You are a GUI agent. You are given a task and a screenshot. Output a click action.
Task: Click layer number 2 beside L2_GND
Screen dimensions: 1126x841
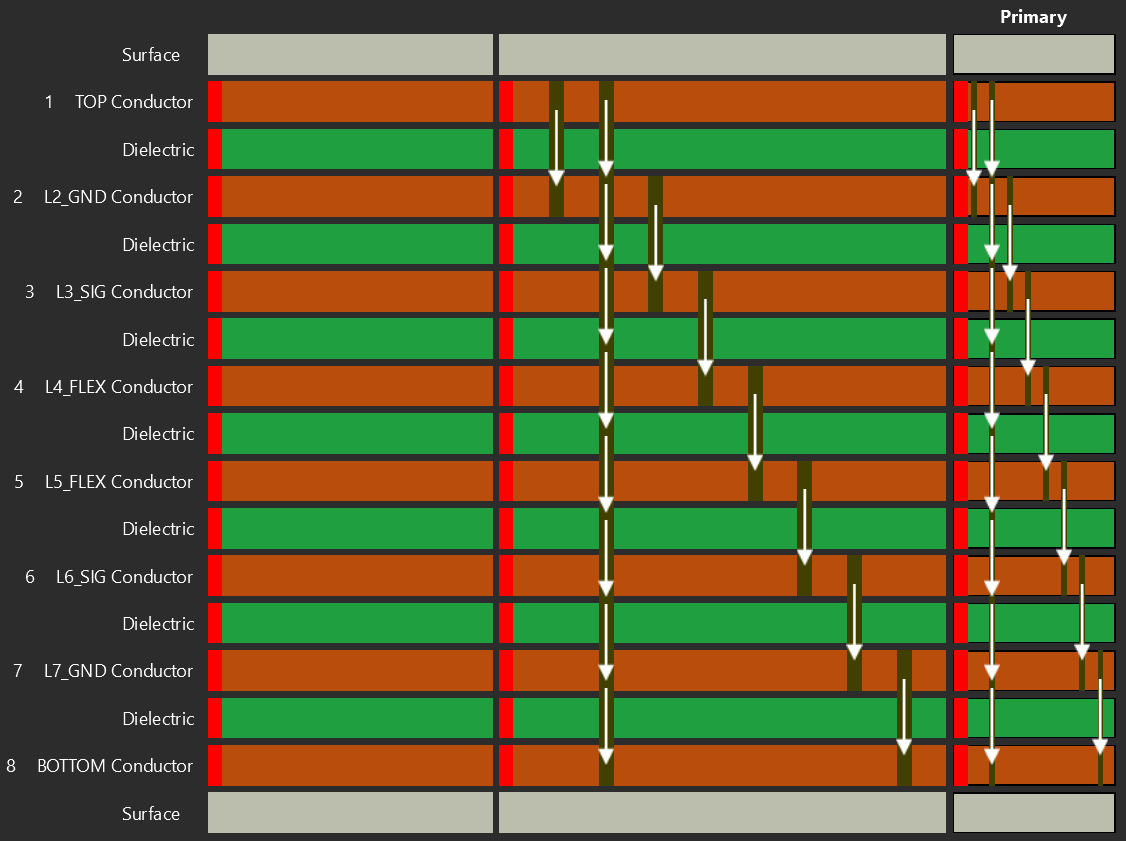pyautogui.click(x=18, y=197)
